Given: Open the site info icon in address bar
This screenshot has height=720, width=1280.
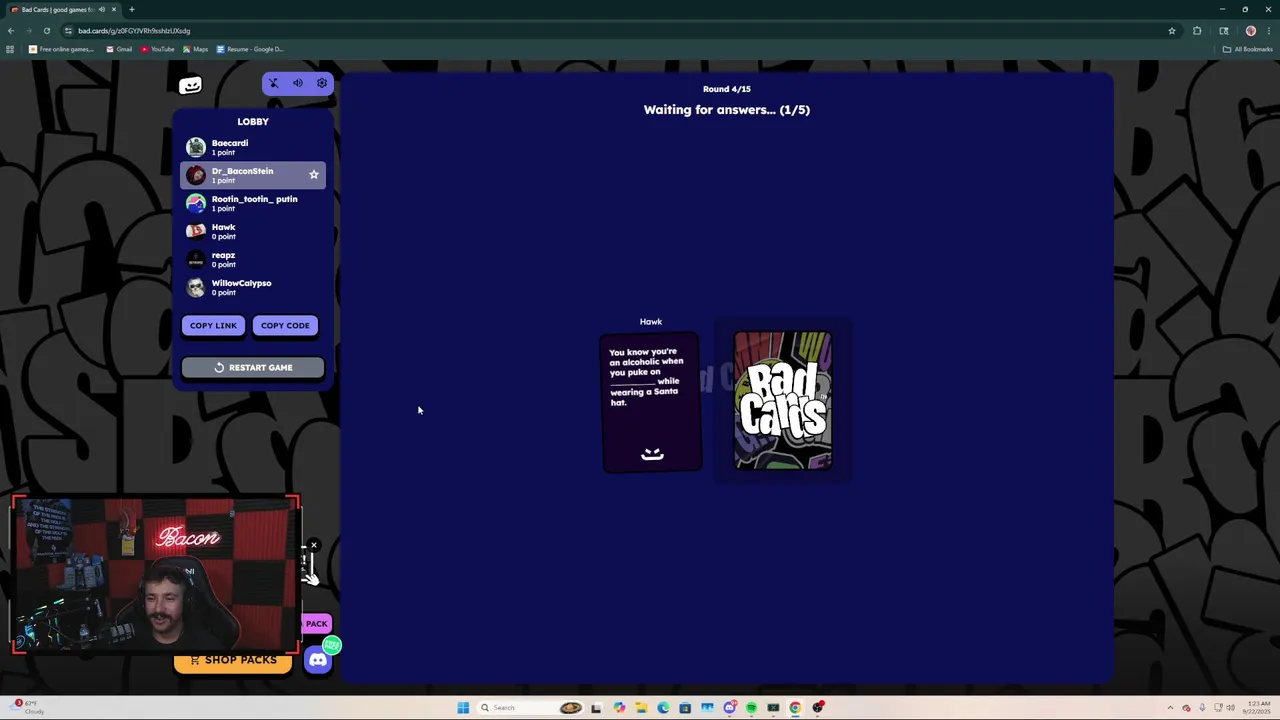Looking at the screenshot, I should [68, 31].
